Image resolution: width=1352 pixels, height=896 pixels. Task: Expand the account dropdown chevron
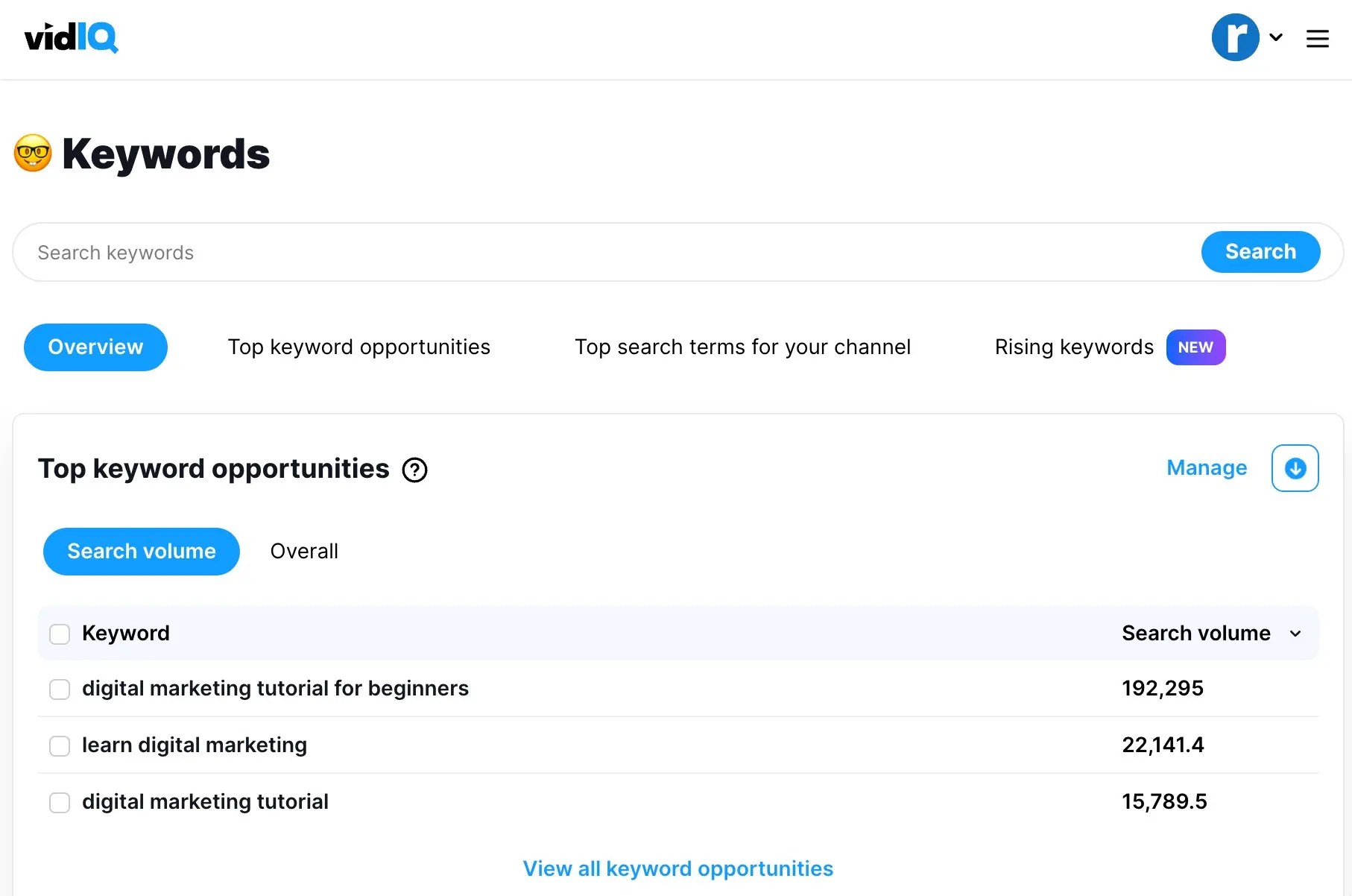click(1276, 37)
